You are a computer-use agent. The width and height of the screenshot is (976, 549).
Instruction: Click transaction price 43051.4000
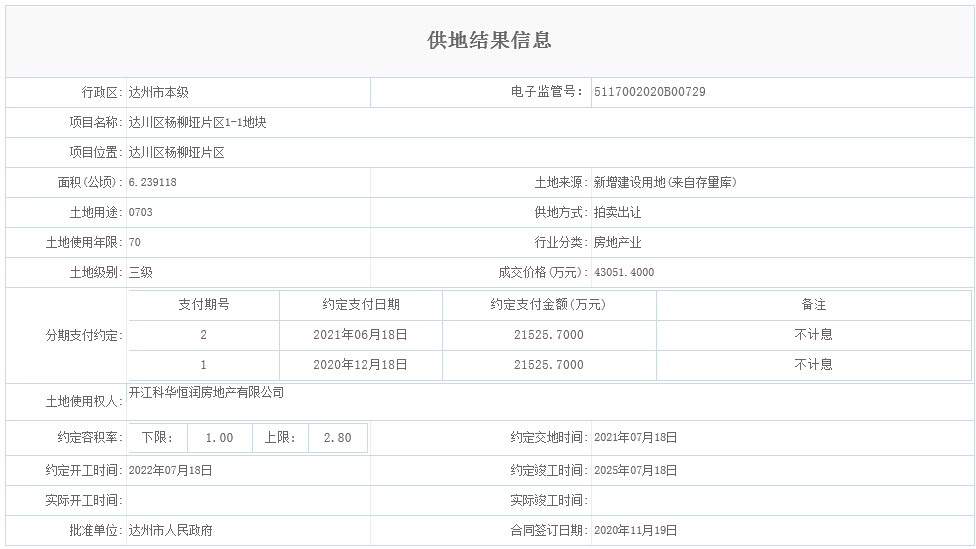[624, 272]
